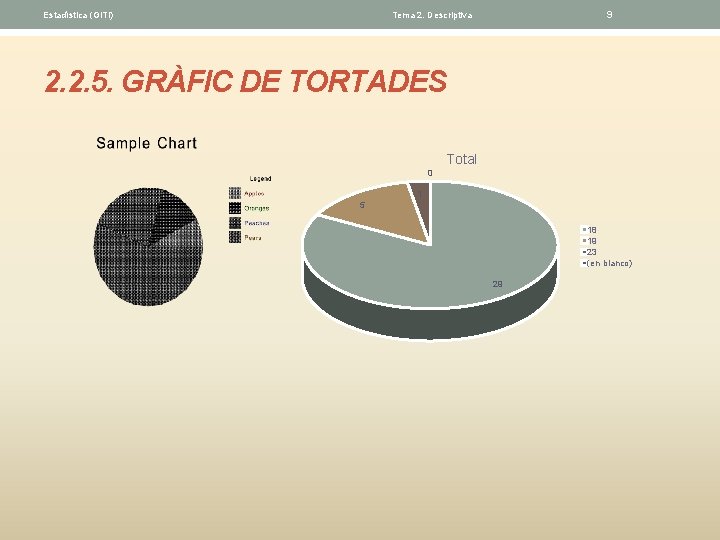Click the "Legend" heading
The image size is (720, 540).
pyautogui.click(x=260, y=179)
